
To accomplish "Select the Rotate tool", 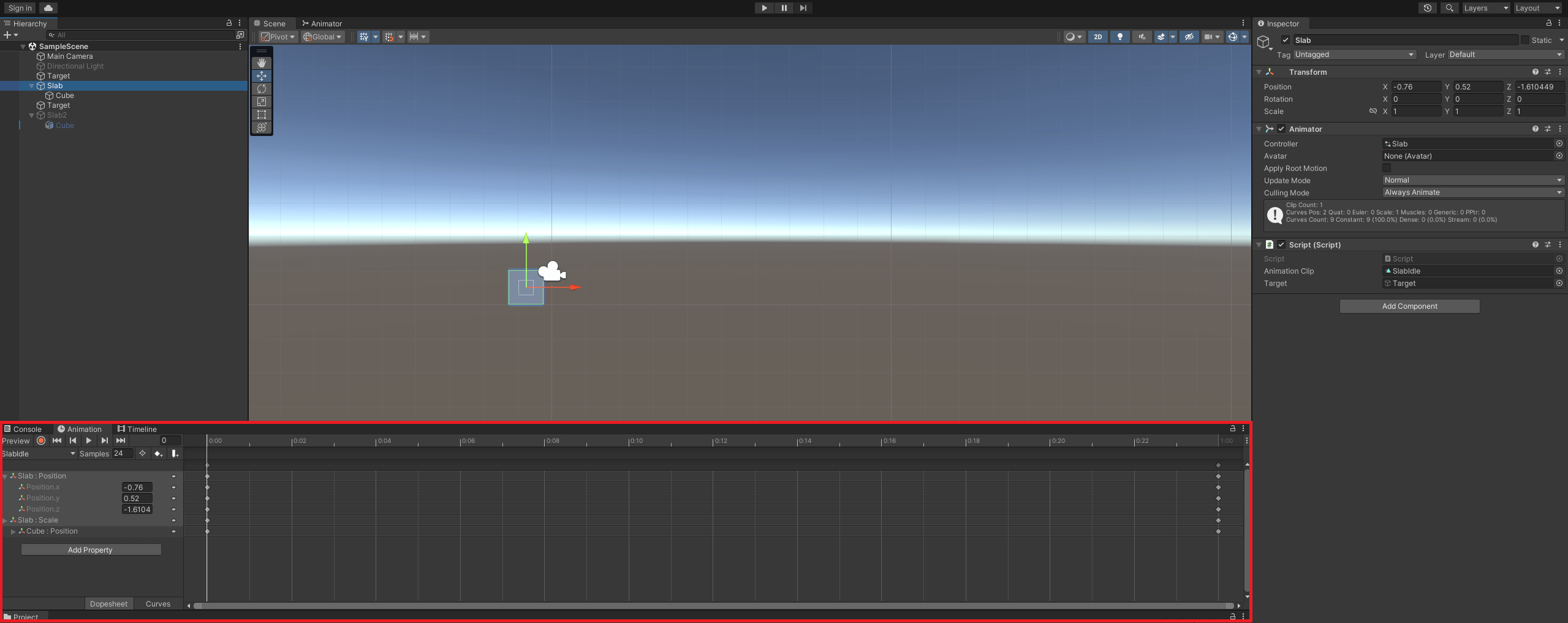I will pyautogui.click(x=262, y=89).
